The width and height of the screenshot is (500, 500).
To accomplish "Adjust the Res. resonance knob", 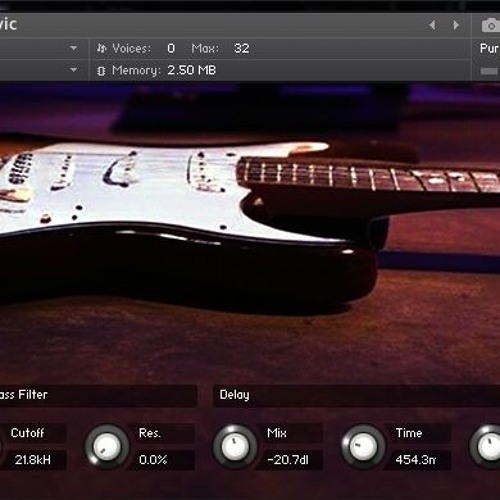I will (107, 446).
